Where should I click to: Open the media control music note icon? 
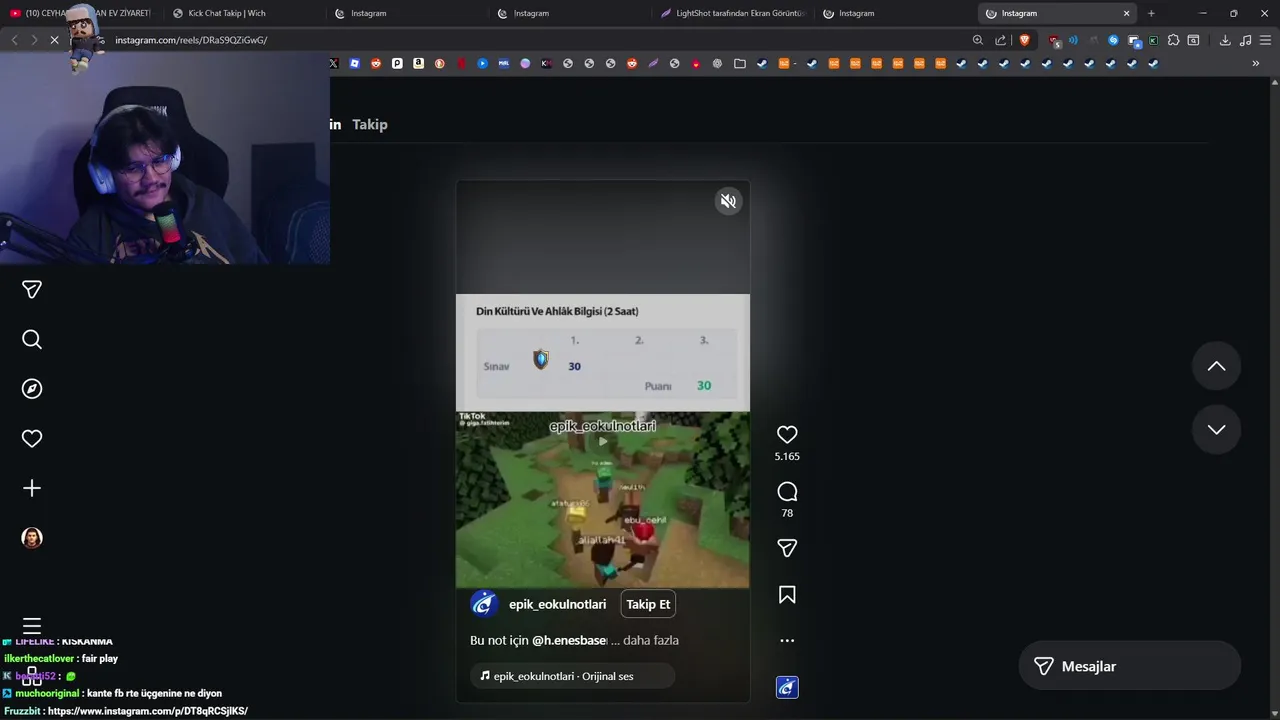(x=1245, y=40)
